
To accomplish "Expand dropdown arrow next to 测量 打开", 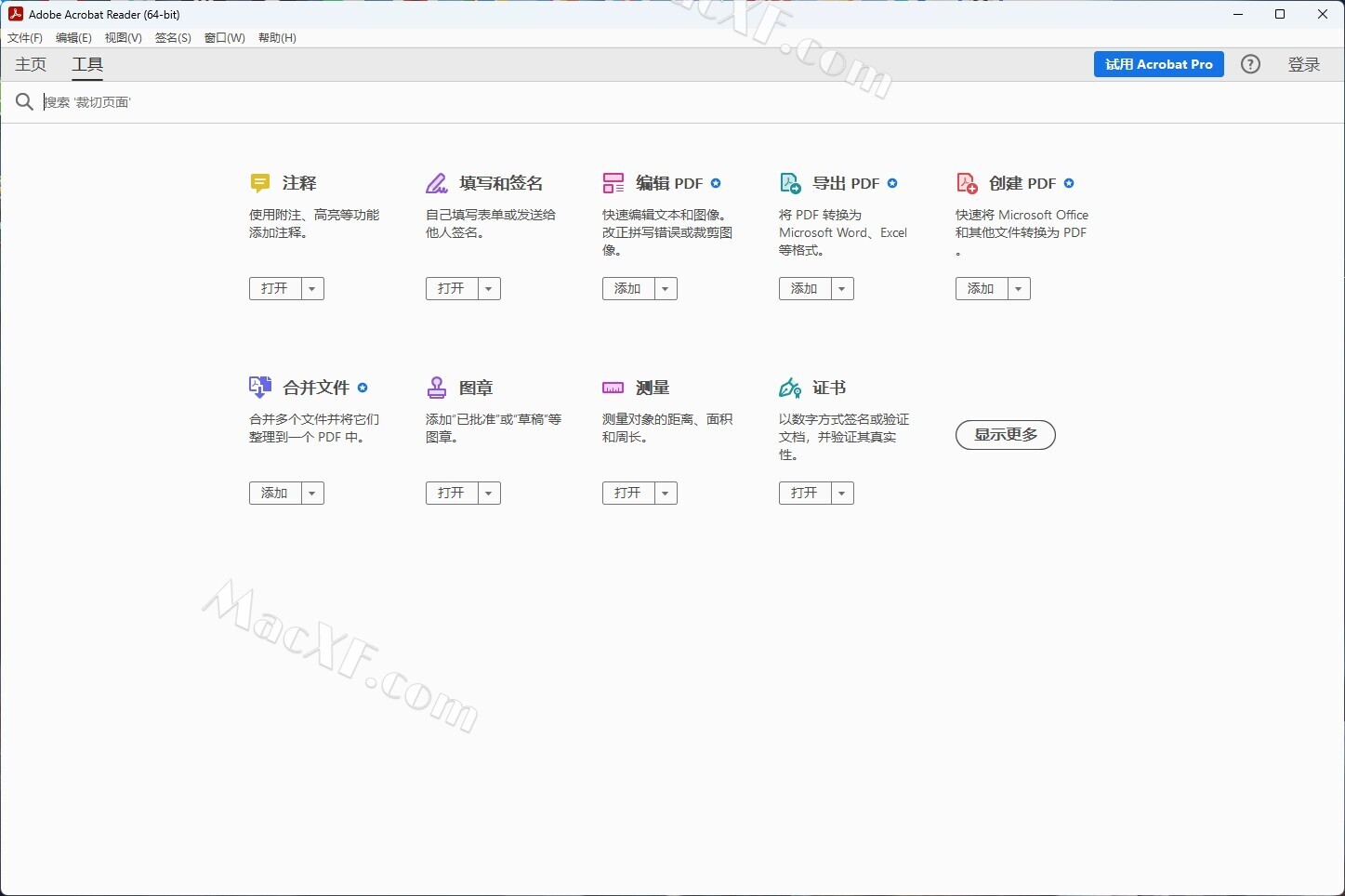I will 666,494.
